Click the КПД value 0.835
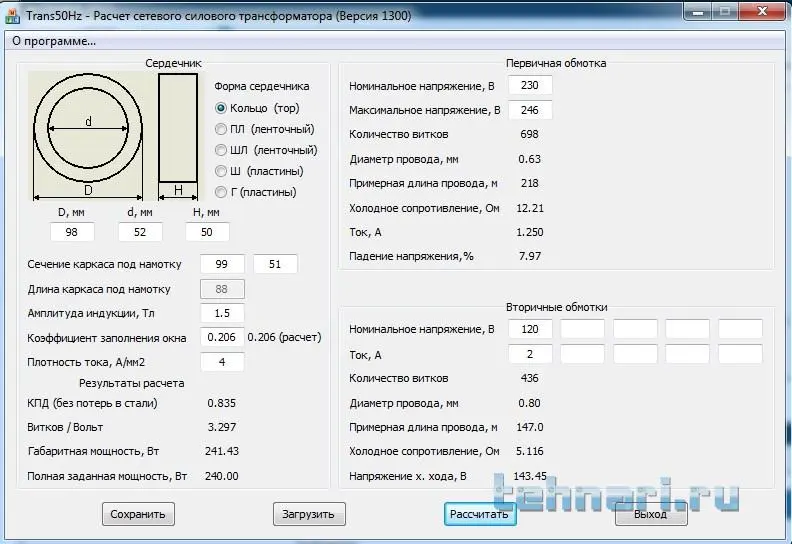792x544 pixels. pos(222,403)
